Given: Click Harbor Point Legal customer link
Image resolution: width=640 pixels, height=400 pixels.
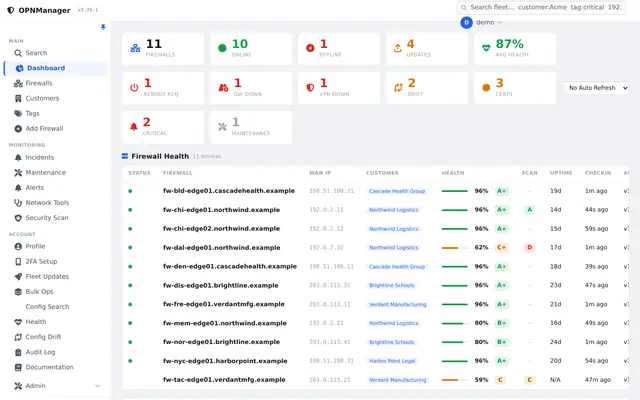Looking at the screenshot, I should pyautogui.click(x=392, y=361).
